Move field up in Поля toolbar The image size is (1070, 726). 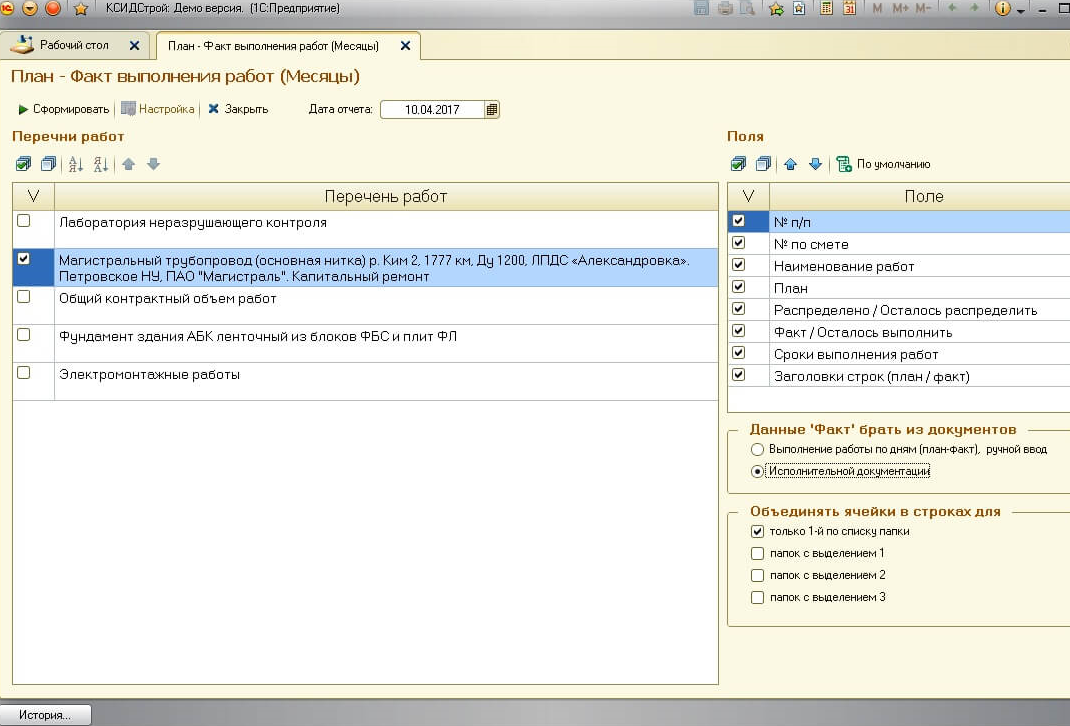tap(790, 164)
